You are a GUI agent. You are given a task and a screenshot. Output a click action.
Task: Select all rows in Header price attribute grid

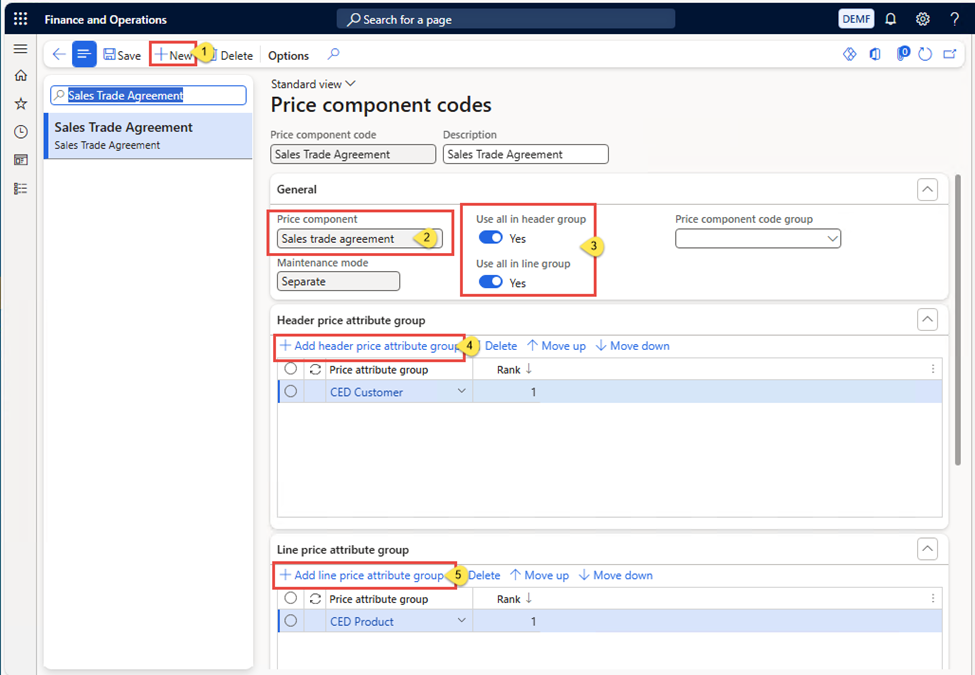290,369
